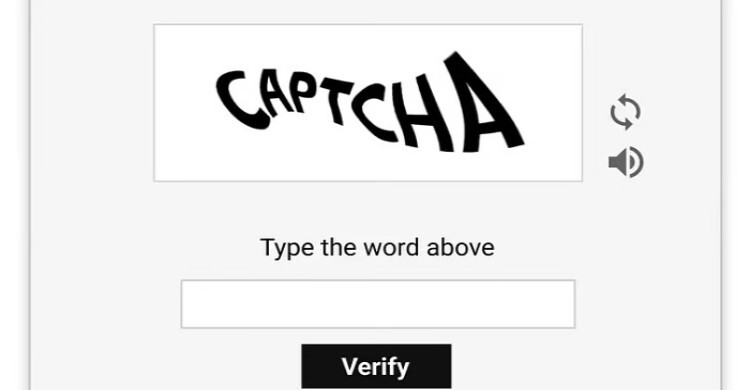Click the word 'Verify' on the dark button
The height and width of the screenshot is (390, 750).
pos(375,367)
